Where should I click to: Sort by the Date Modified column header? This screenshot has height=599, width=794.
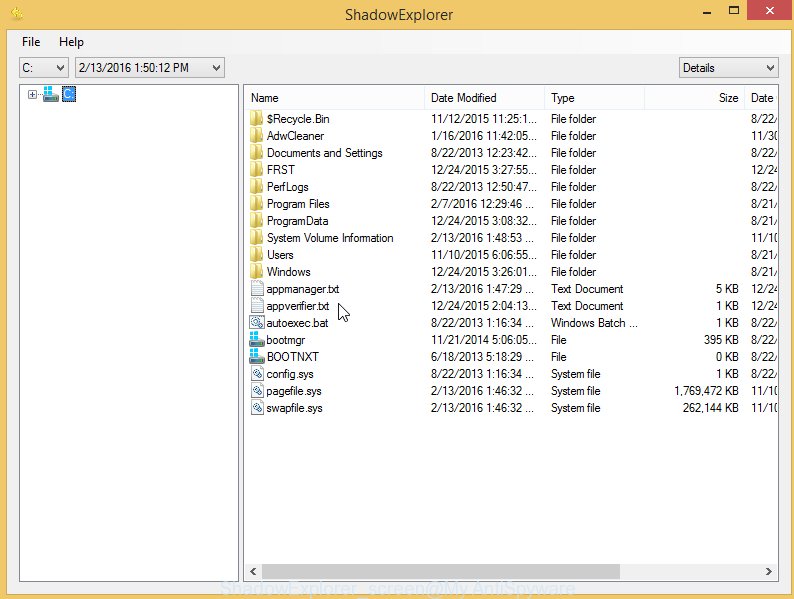(484, 98)
